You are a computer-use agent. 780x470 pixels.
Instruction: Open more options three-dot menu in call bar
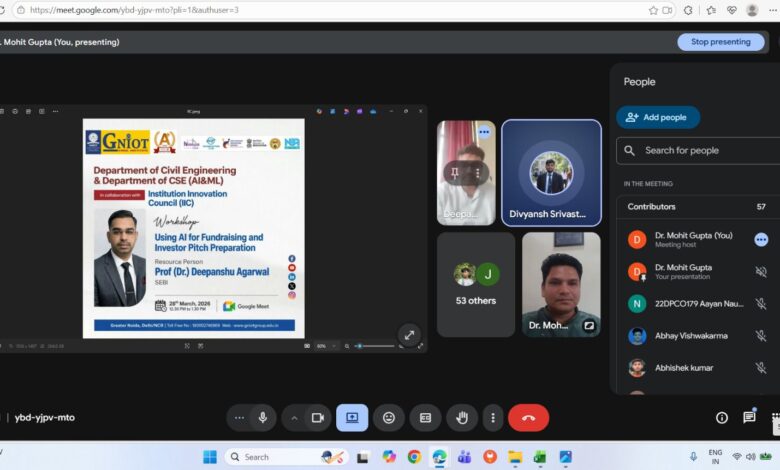pyautogui.click(x=491, y=417)
